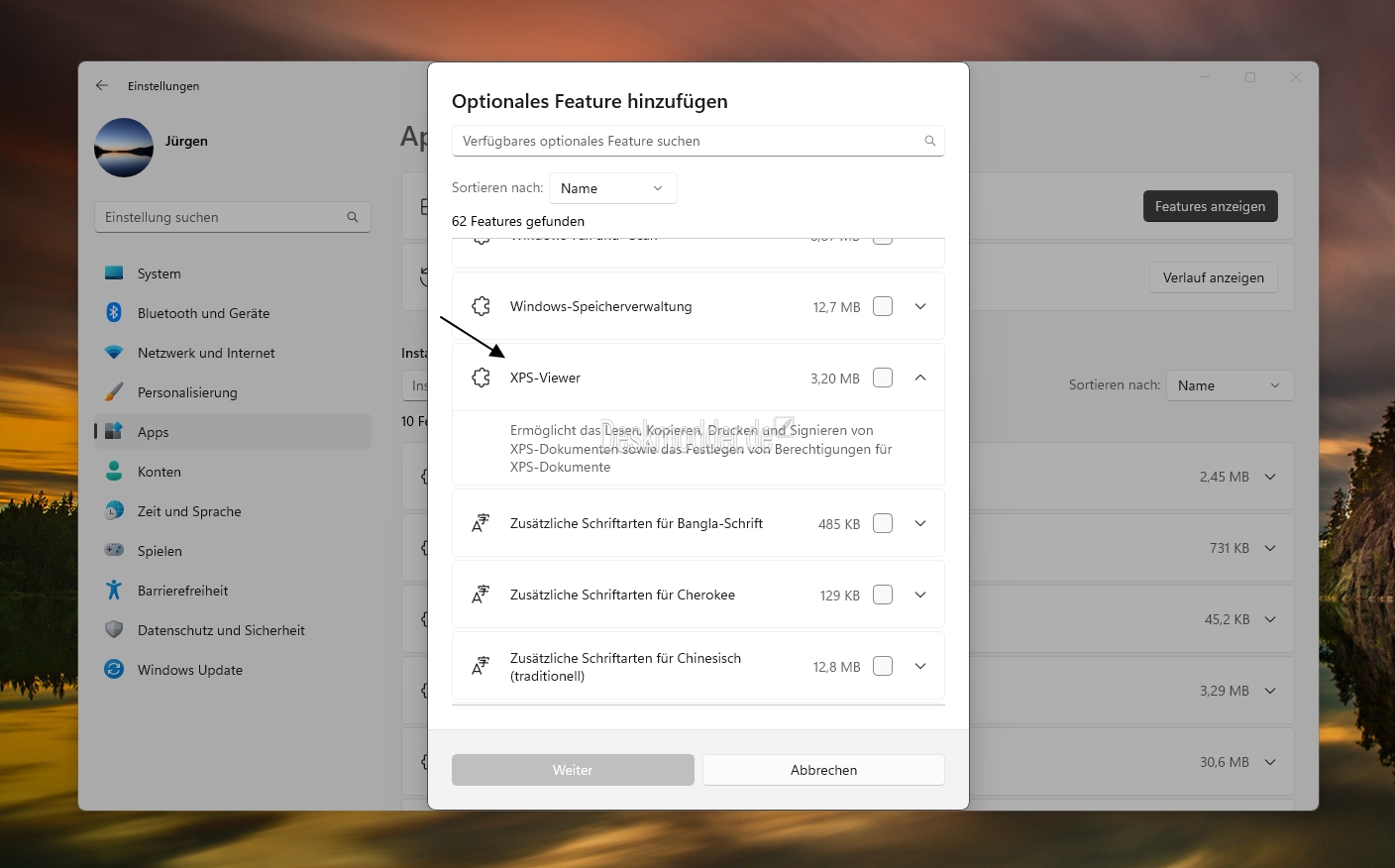Click the XPS-Viewer feature name
This screenshot has height=868, width=1395.
(545, 378)
